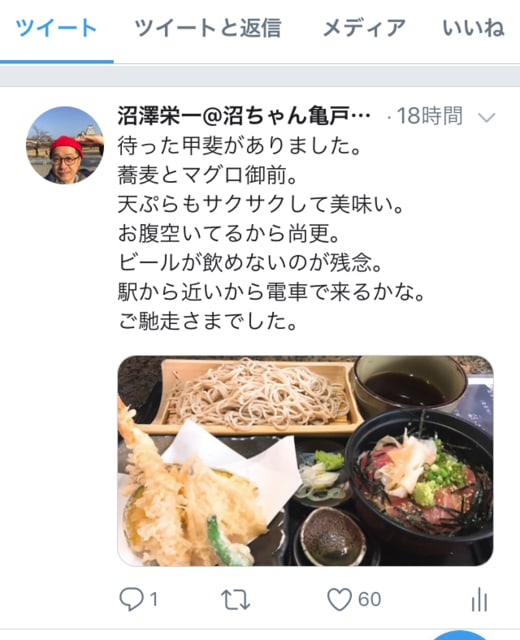This screenshot has height=640, width=520.
Task: Open tweet analytics bar chart icon
Action: click(480, 599)
